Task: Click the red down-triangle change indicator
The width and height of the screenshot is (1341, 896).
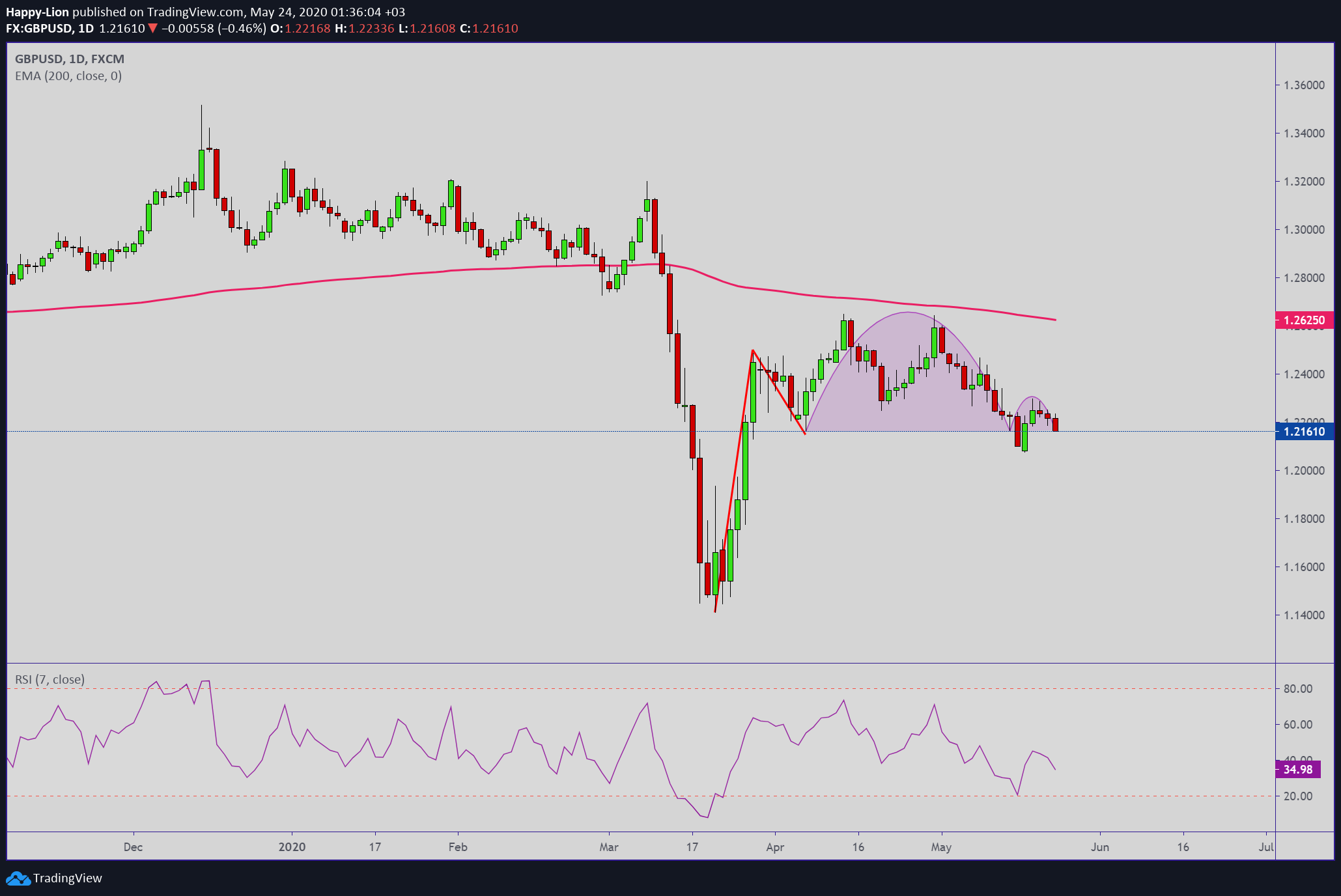Action: tap(152, 29)
